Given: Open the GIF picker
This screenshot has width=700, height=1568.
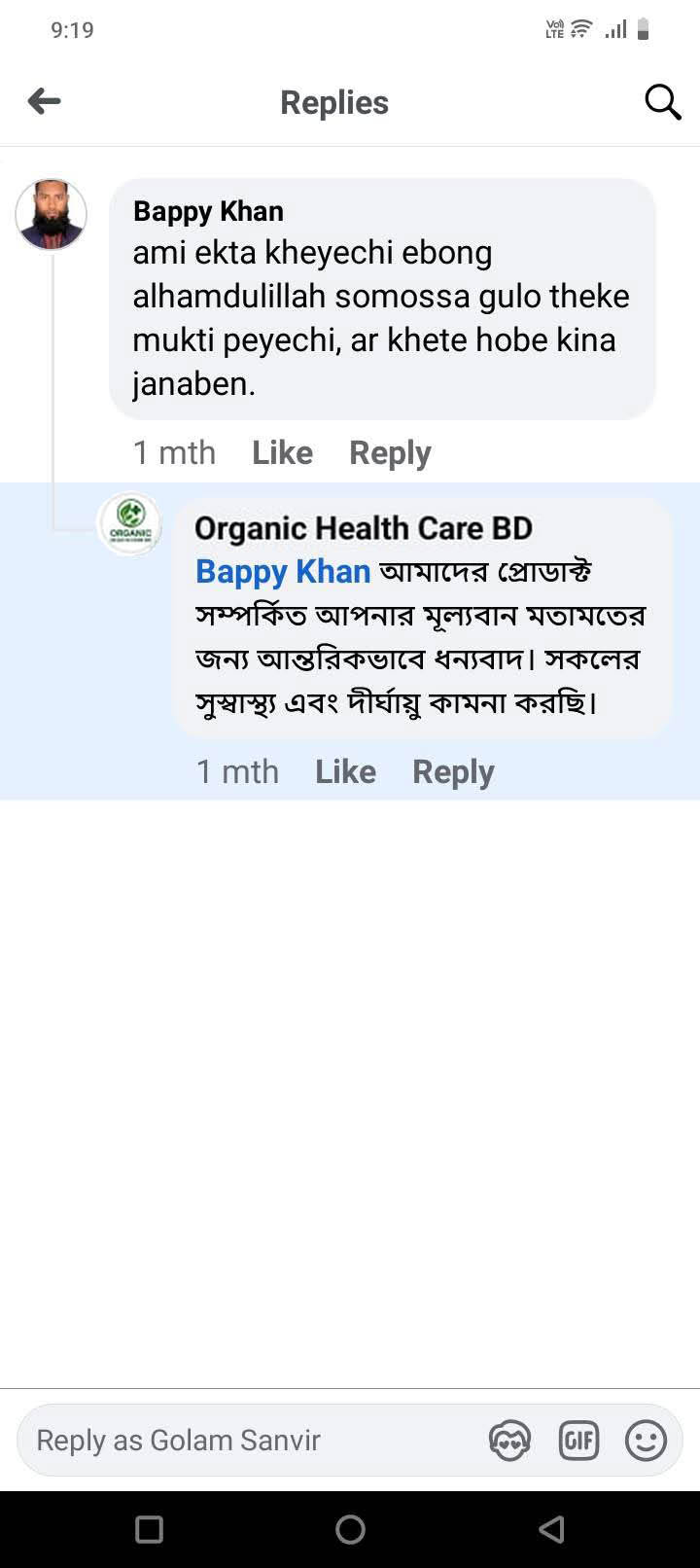Looking at the screenshot, I should pyautogui.click(x=578, y=1440).
